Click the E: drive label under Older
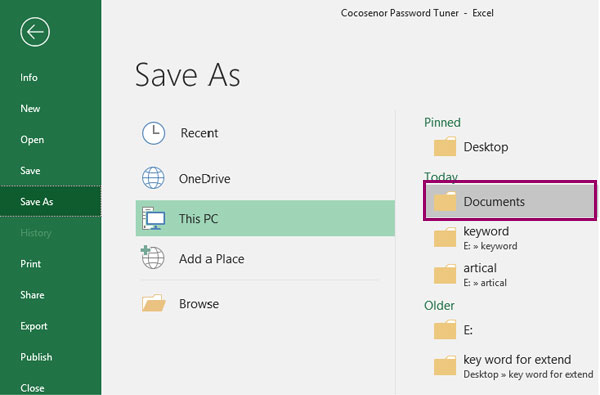The height and width of the screenshot is (395, 600). coord(468,330)
